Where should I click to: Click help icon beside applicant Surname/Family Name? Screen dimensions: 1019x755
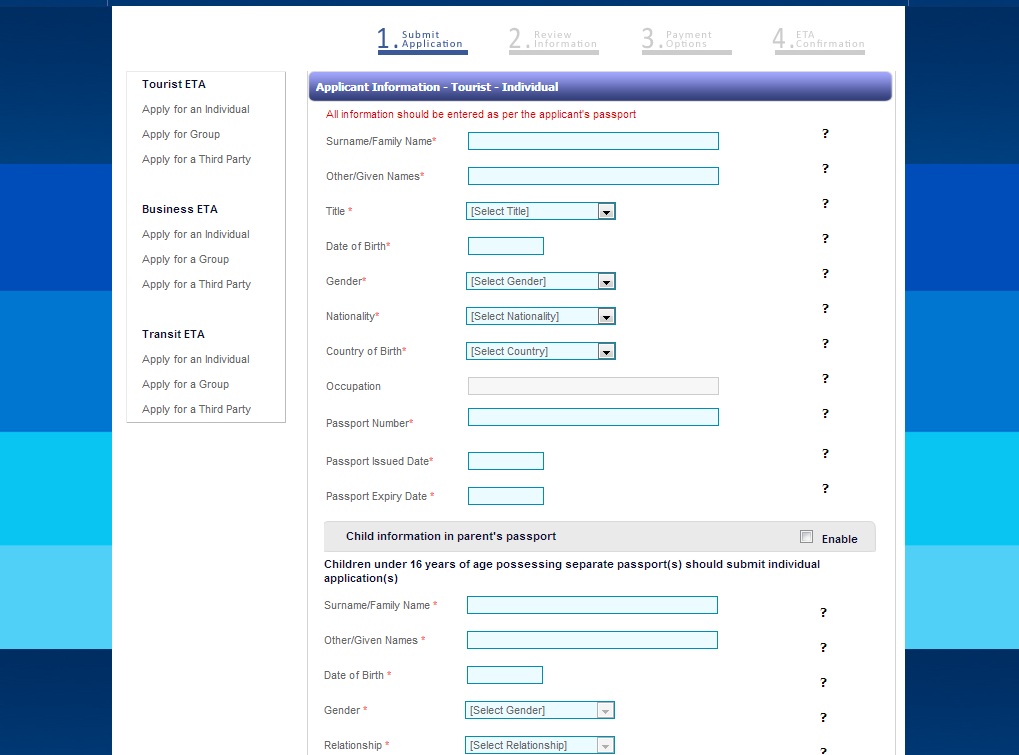pos(825,133)
